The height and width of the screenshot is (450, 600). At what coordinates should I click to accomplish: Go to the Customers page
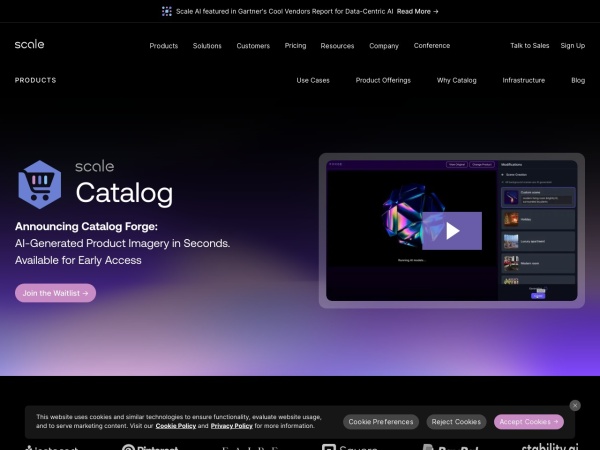click(252, 46)
